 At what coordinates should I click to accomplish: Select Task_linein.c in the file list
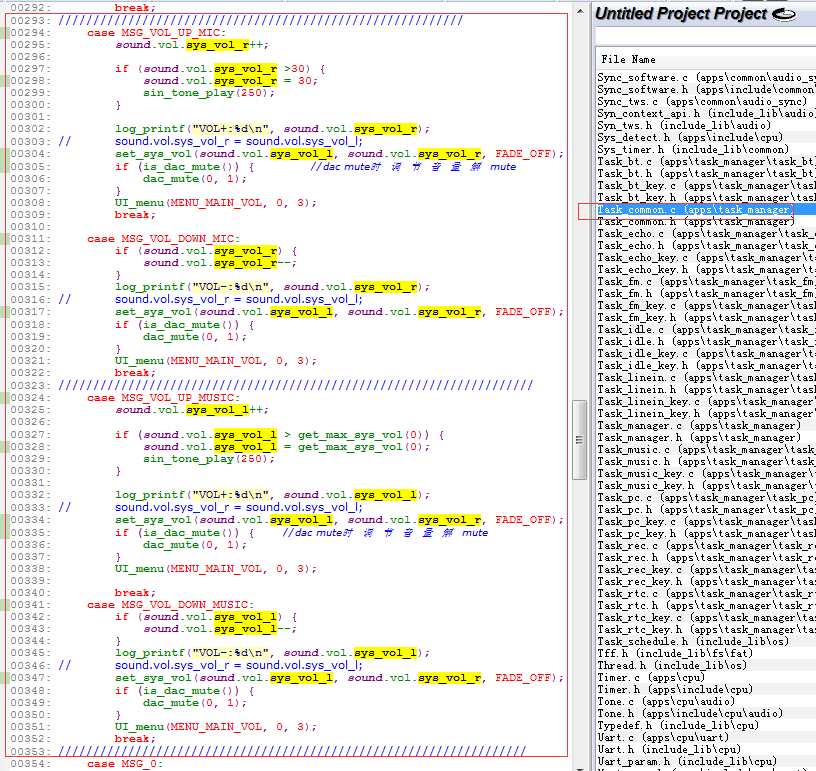click(x=707, y=378)
